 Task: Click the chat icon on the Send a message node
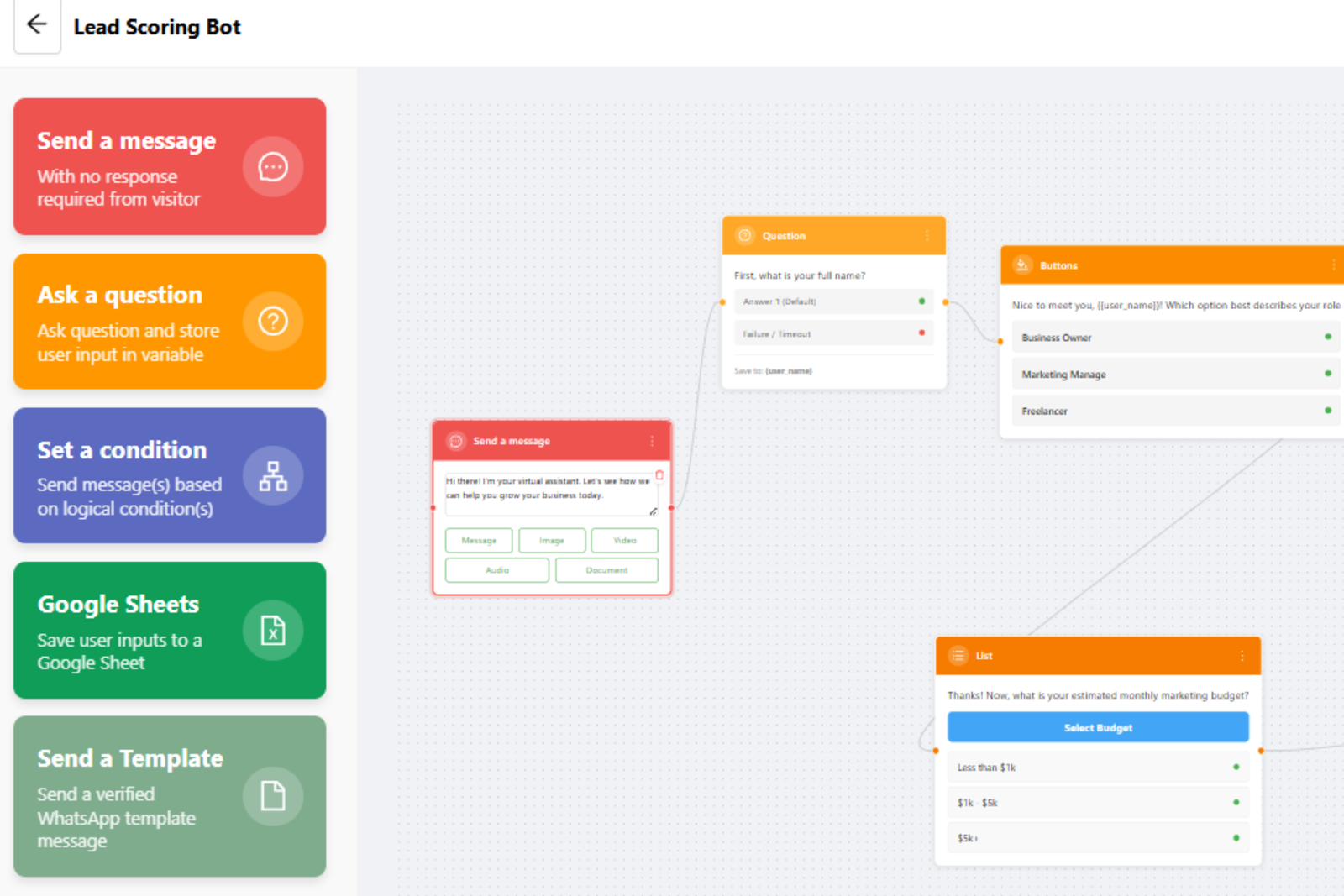coord(456,440)
